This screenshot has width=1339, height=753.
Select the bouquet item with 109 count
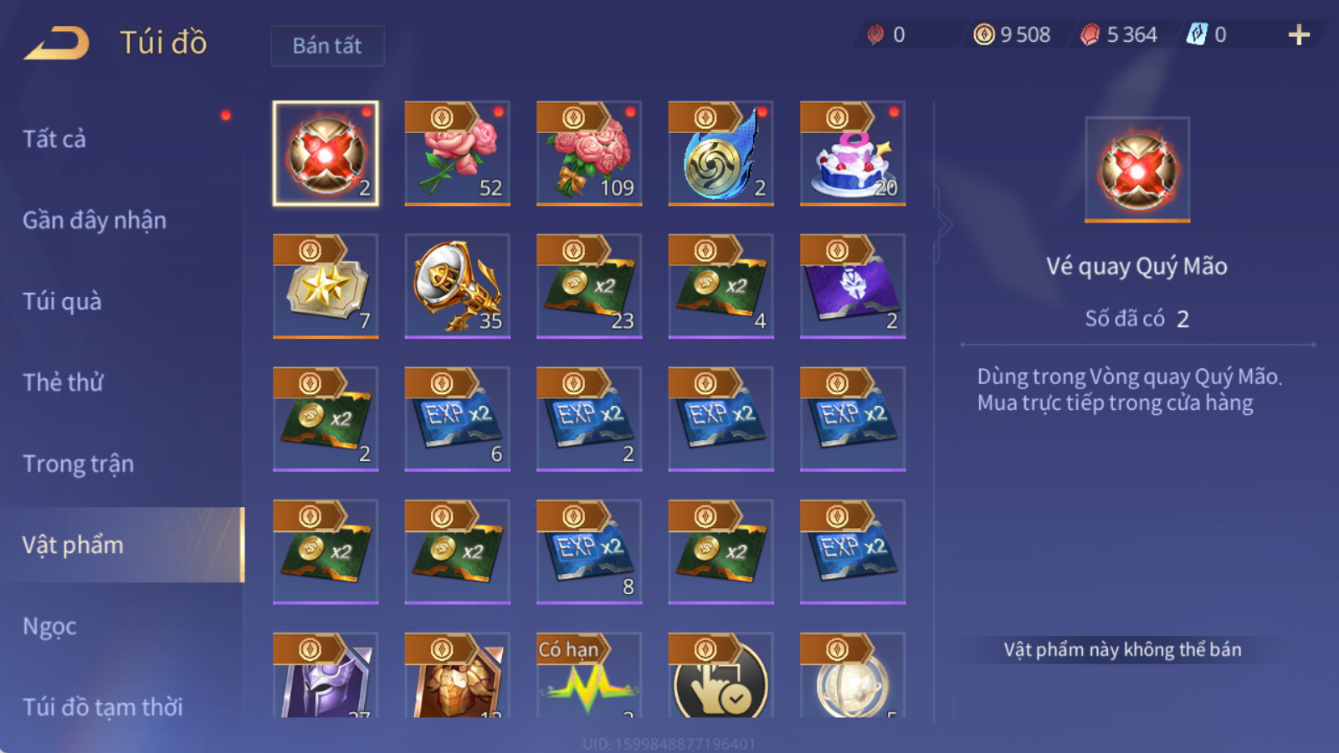coord(589,154)
